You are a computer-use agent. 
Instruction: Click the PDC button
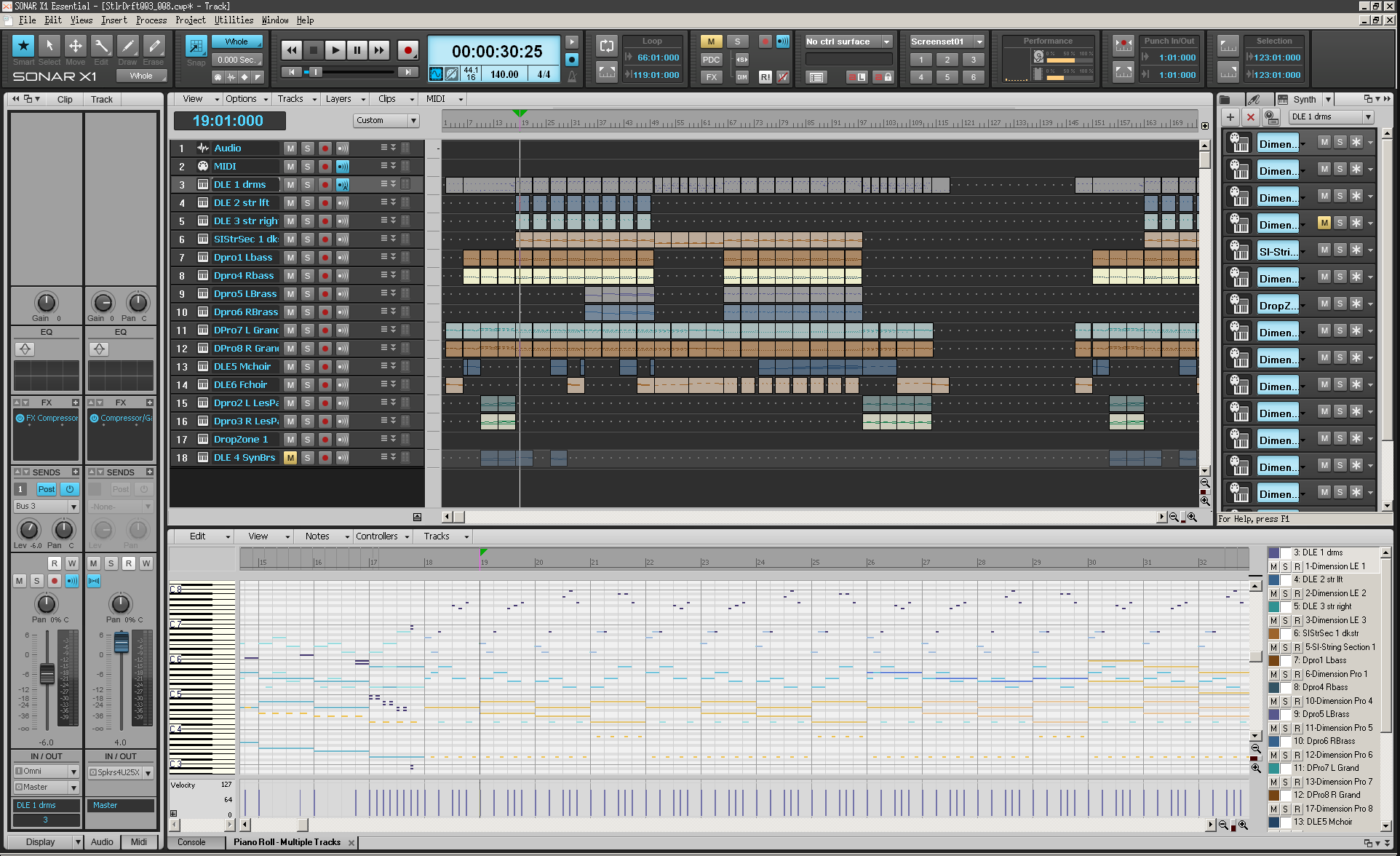tap(711, 60)
